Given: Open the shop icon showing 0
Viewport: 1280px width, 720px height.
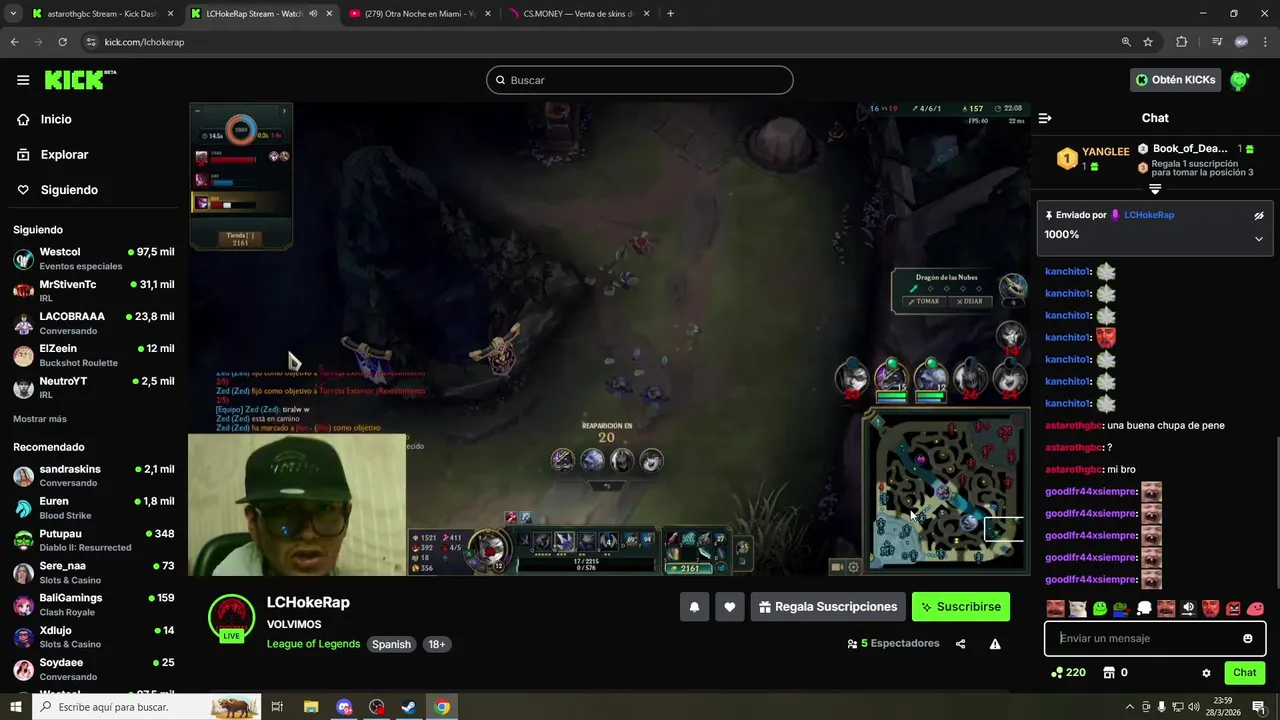Looking at the screenshot, I should tap(1115, 673).
